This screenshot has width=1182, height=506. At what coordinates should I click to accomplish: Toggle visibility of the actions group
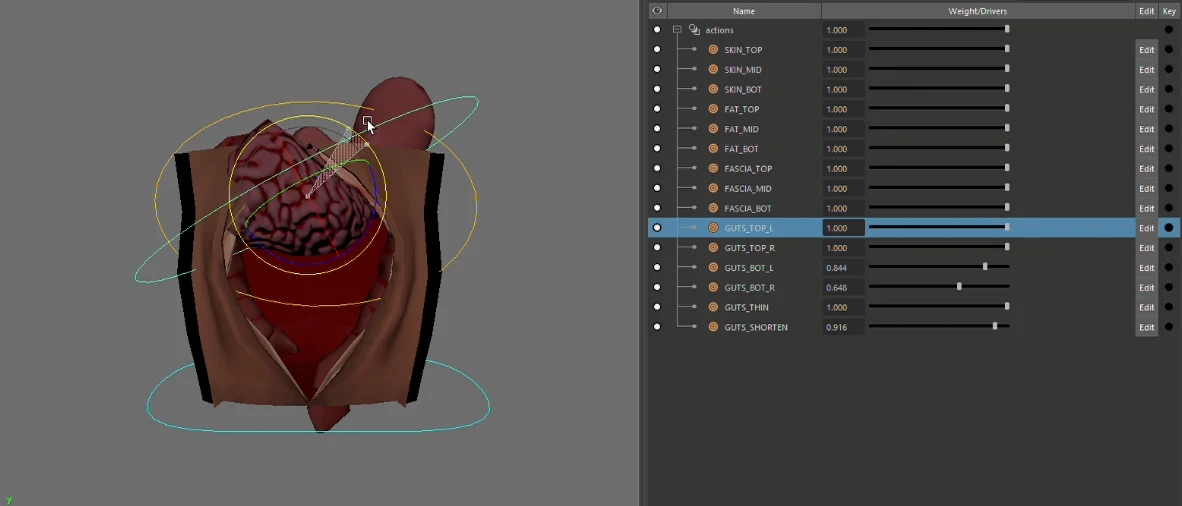point(657,30)
